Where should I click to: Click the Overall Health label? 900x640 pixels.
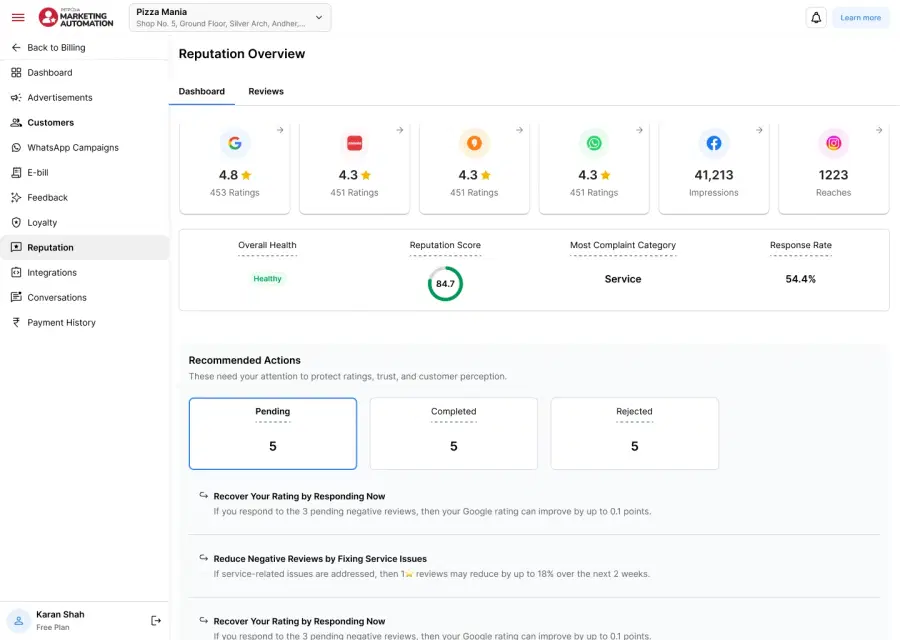pos(267,245)
